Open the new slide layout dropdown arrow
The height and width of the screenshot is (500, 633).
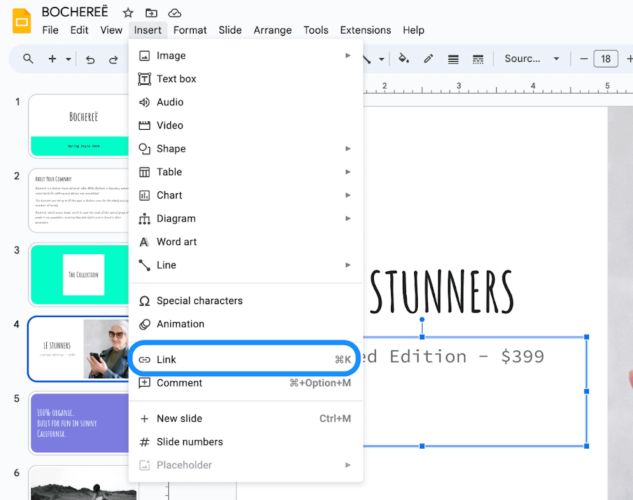click(68, 59)
